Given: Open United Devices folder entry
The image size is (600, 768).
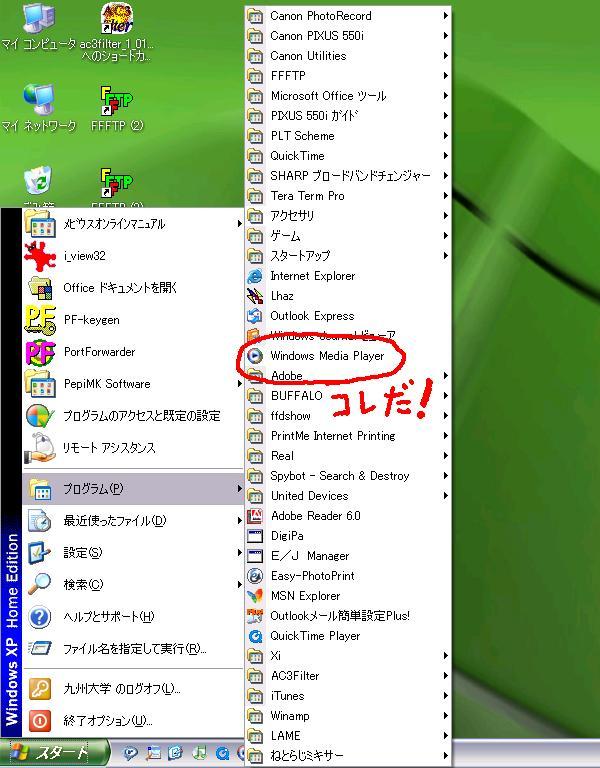Looking at the screenshot, I should tap(348, 496).
